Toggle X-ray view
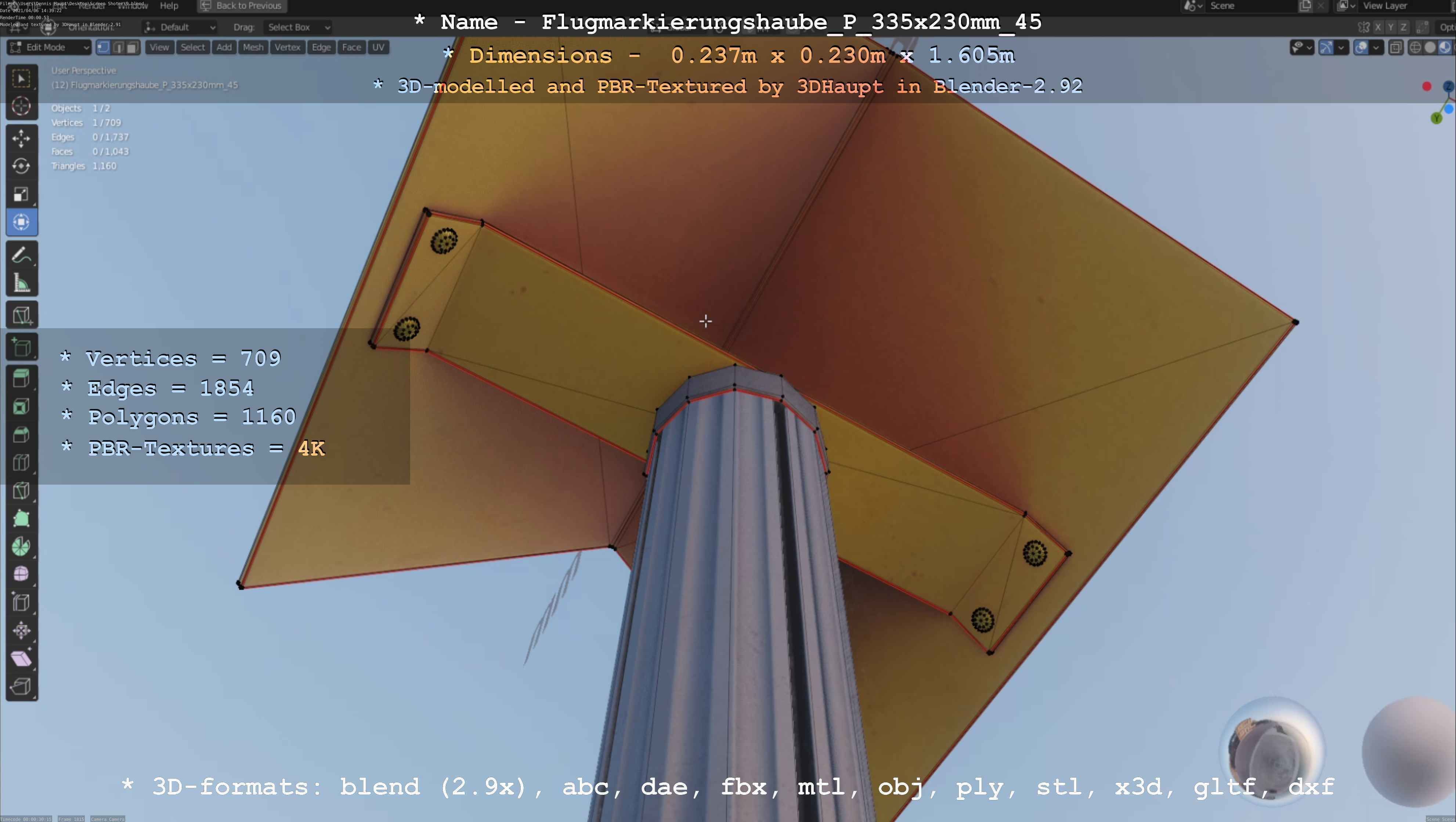 [1395, 47]
